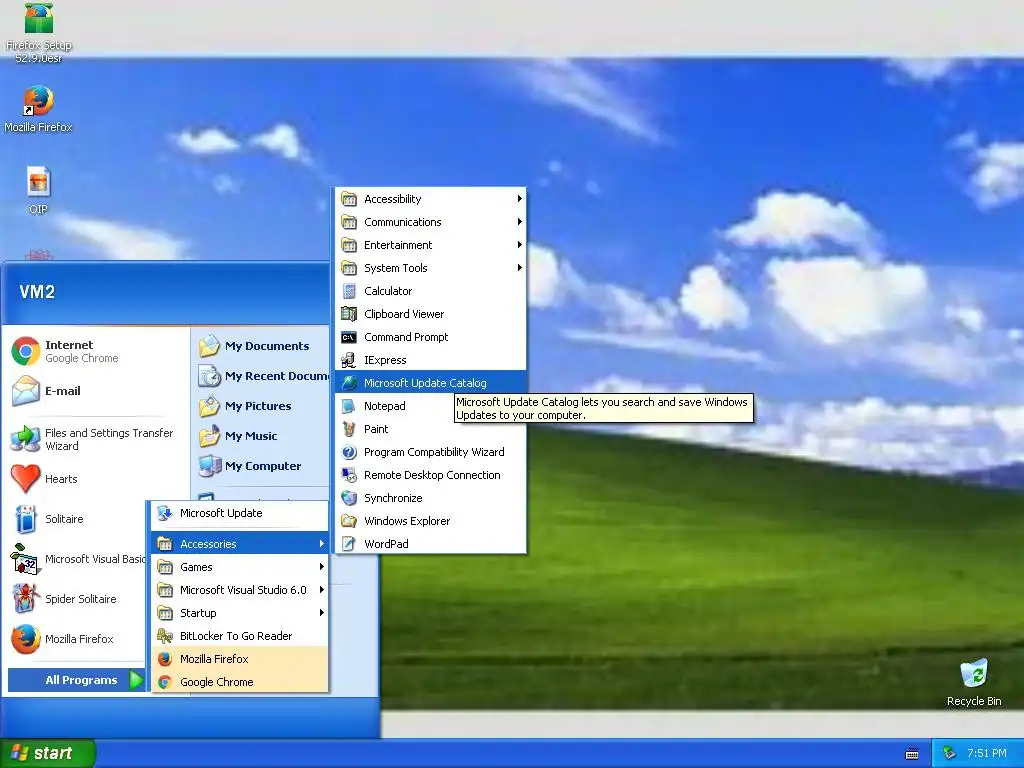
Task: Click the Calculator icon in Accessories
Action: 349,291
